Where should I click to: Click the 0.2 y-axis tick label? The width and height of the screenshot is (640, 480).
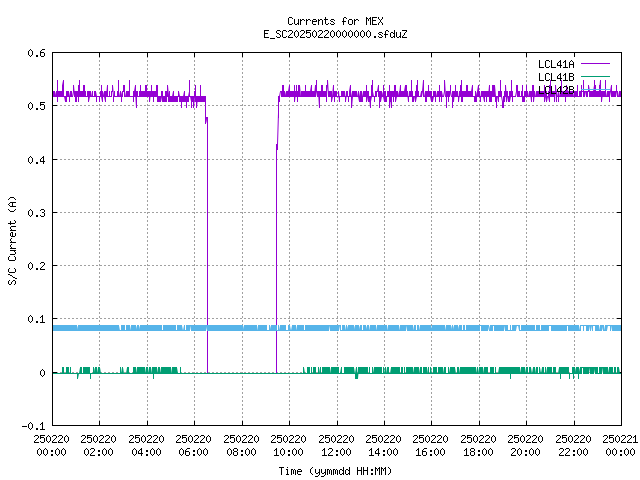pyautogui.click(x=36, y=266)
